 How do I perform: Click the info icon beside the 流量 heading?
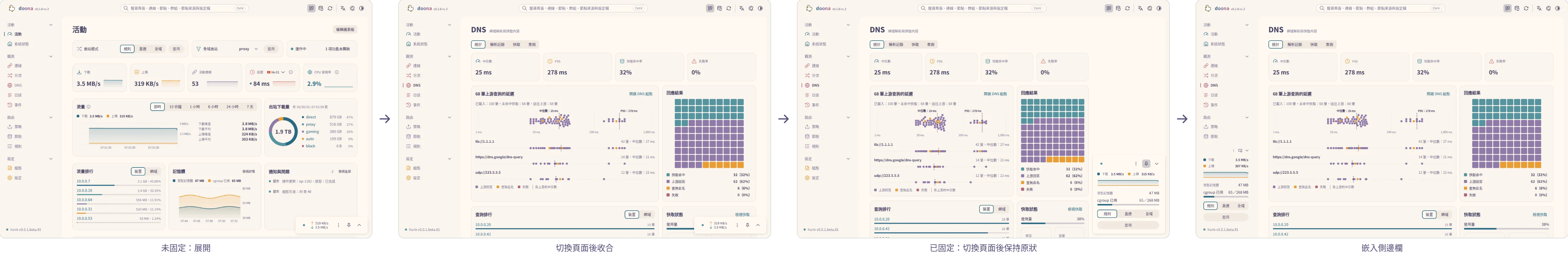(x=89, y=106)
